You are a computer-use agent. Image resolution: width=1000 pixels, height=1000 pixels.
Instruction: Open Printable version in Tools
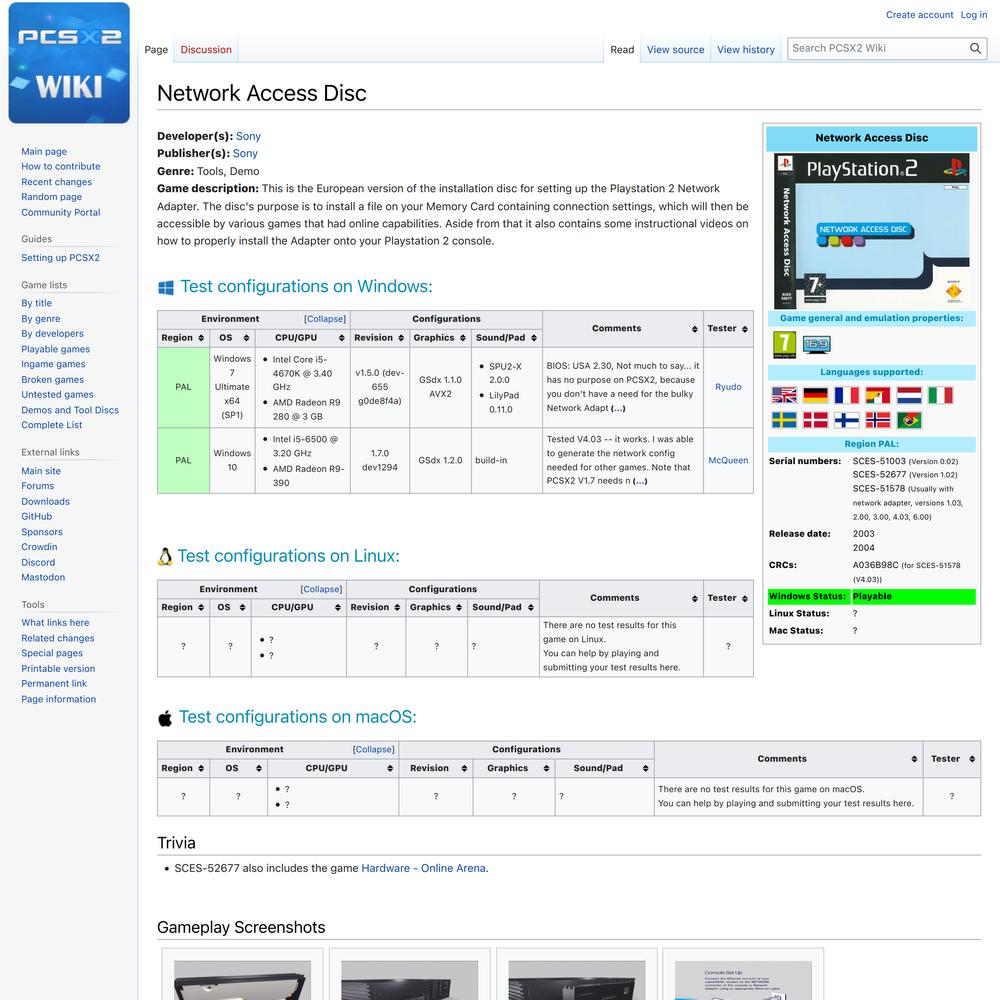point(58,669)
